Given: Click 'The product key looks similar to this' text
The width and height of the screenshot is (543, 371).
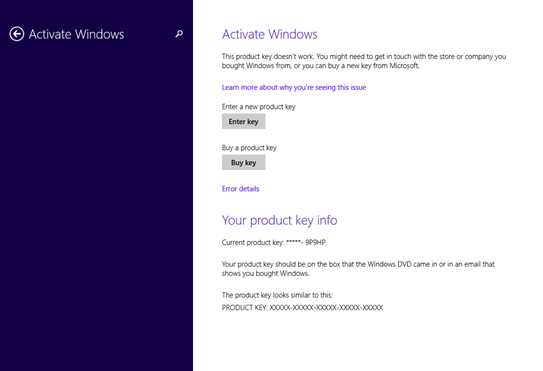Looking at the screenshot, I should (277, 295).
